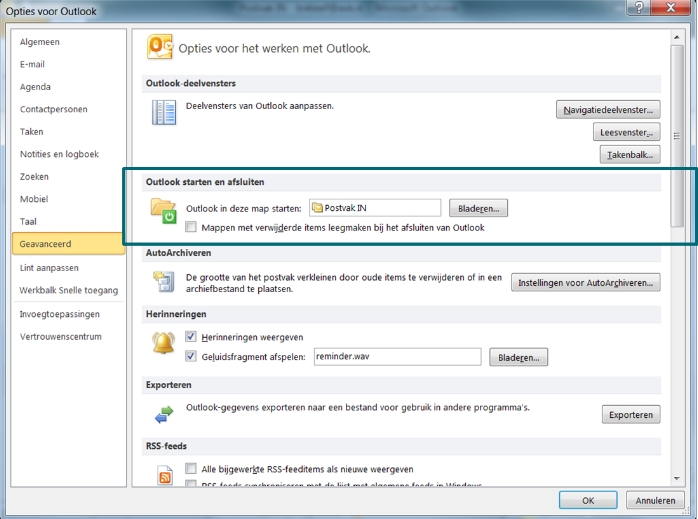This screenshot has height=519, width=698.
Task: Open the Vertrouwenscentrum page
Action: tap(69, 337)
